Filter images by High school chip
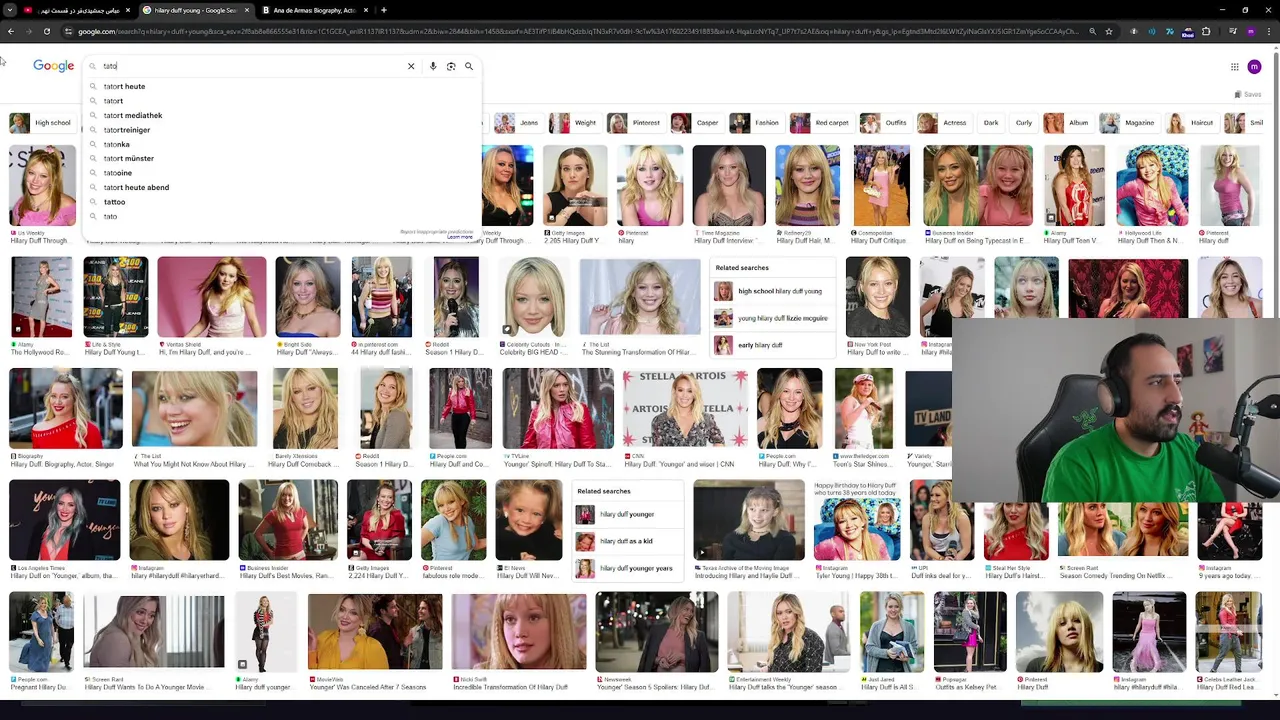Screen dimensions: 1280x720 (x=42, y=123)
